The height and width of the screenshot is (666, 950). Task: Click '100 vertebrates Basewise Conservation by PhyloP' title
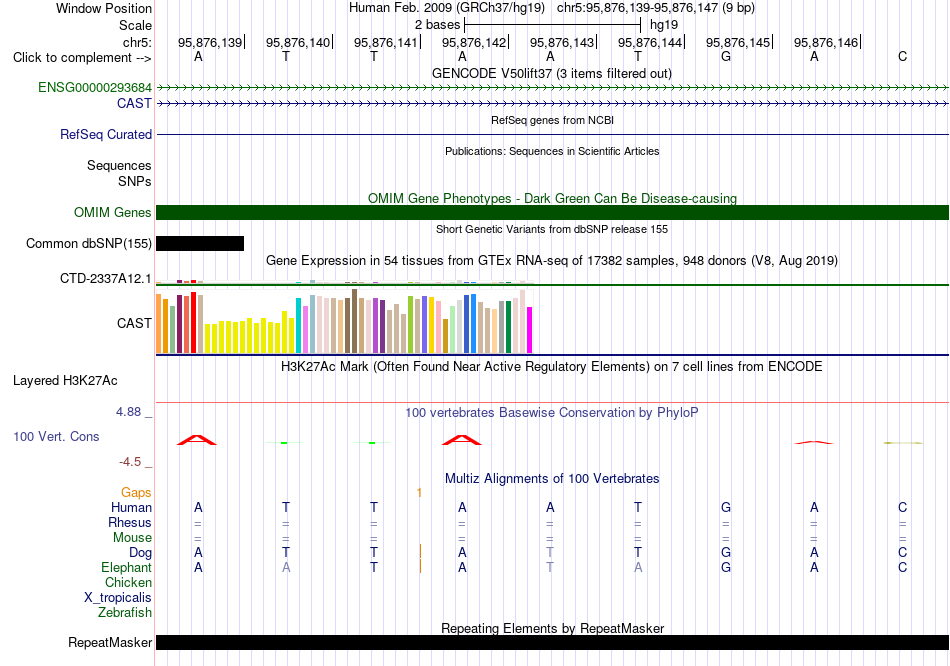coord(552,413)
